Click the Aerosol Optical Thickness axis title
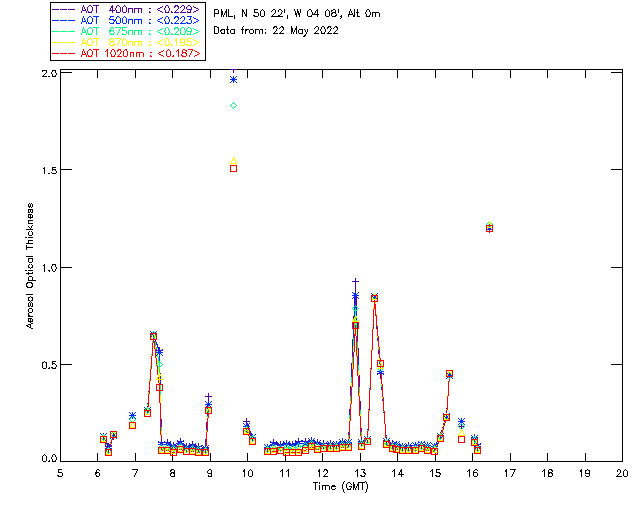The width and height of the screenshot is (640, 512). click(x=30, y=266)
